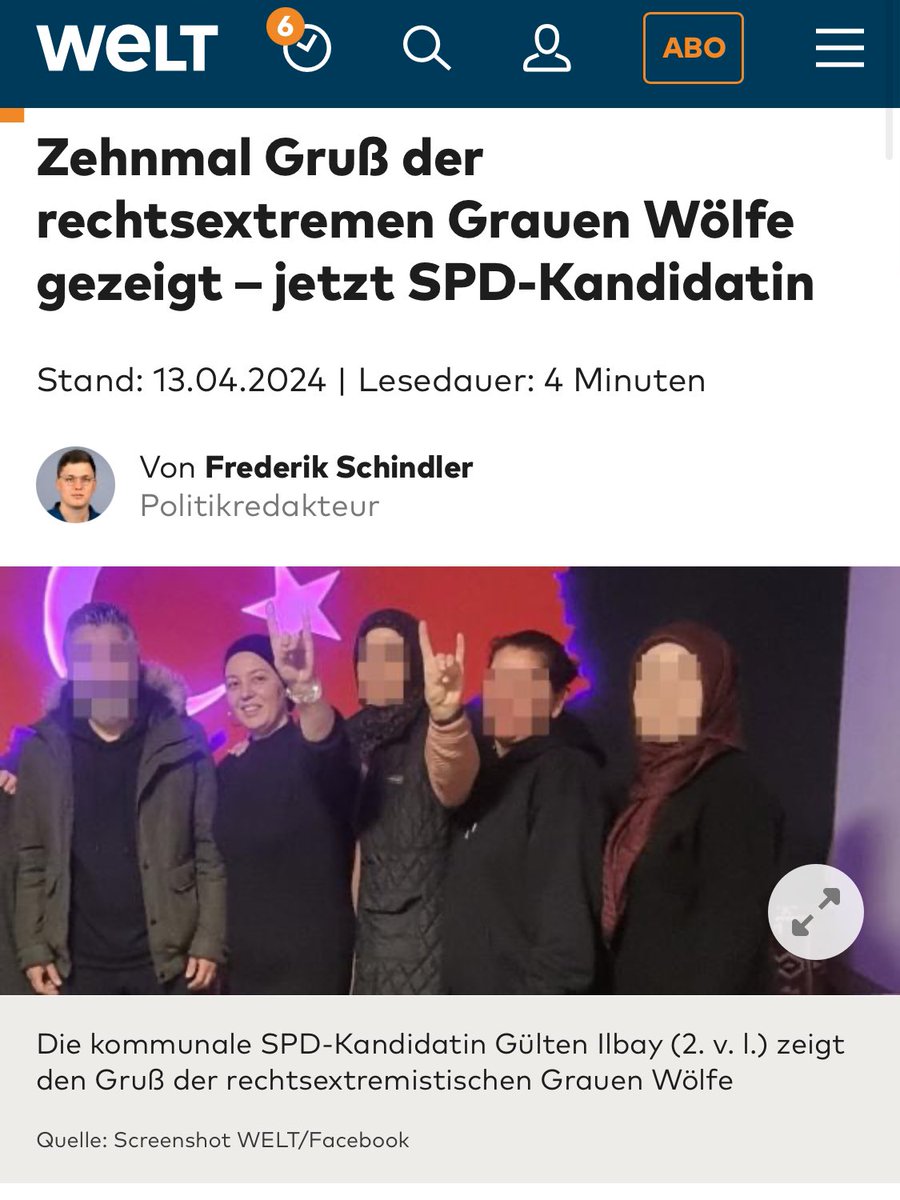Click the Grauen Wölfe line in the headline

point(415,221)
